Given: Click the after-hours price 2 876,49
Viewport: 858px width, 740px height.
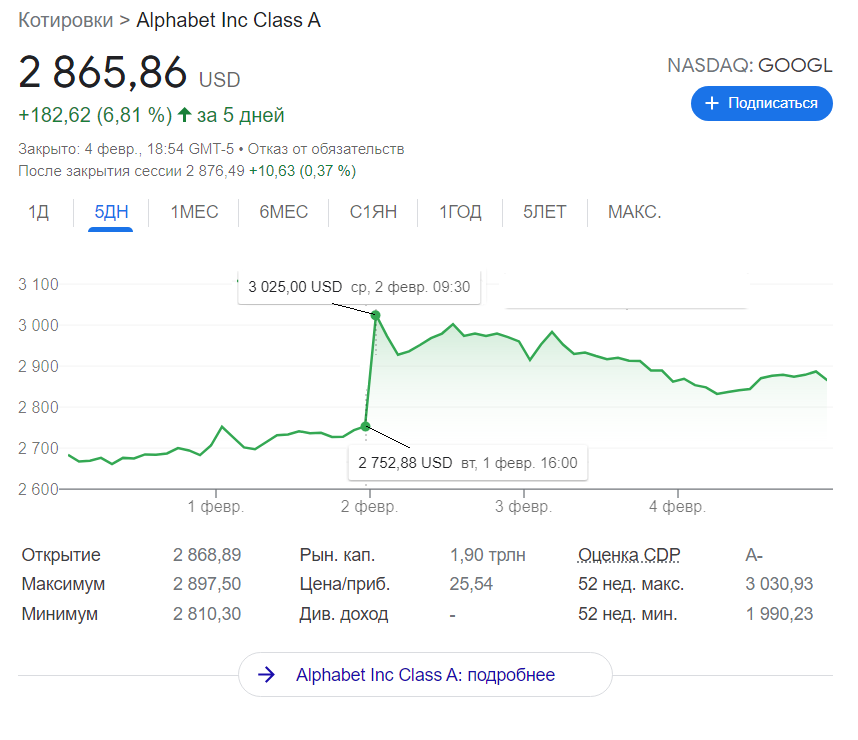Looking at the screenshot, I should click(x=215, y=171).
